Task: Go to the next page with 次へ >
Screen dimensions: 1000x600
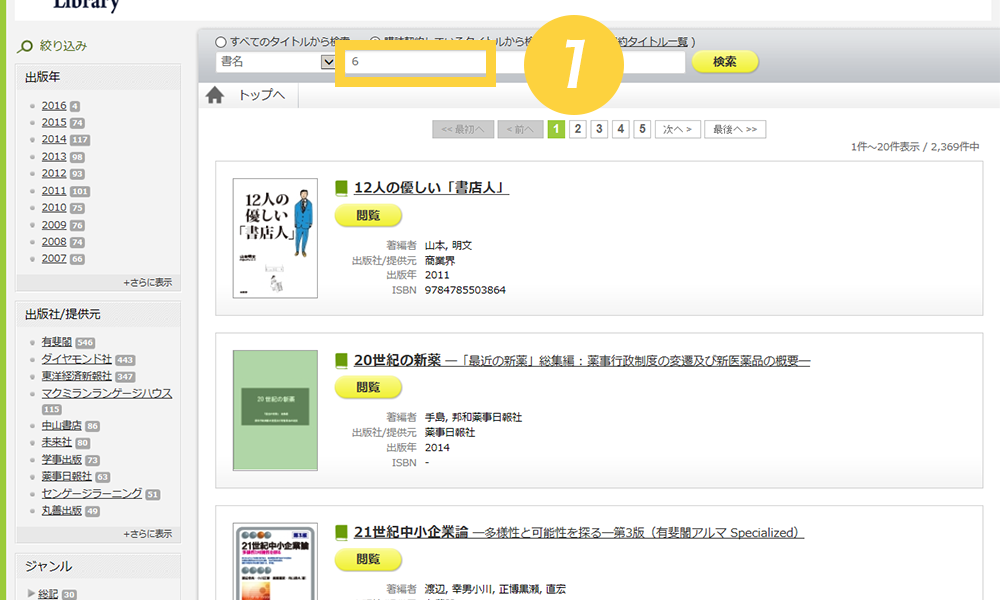Action: pos(677,129)
